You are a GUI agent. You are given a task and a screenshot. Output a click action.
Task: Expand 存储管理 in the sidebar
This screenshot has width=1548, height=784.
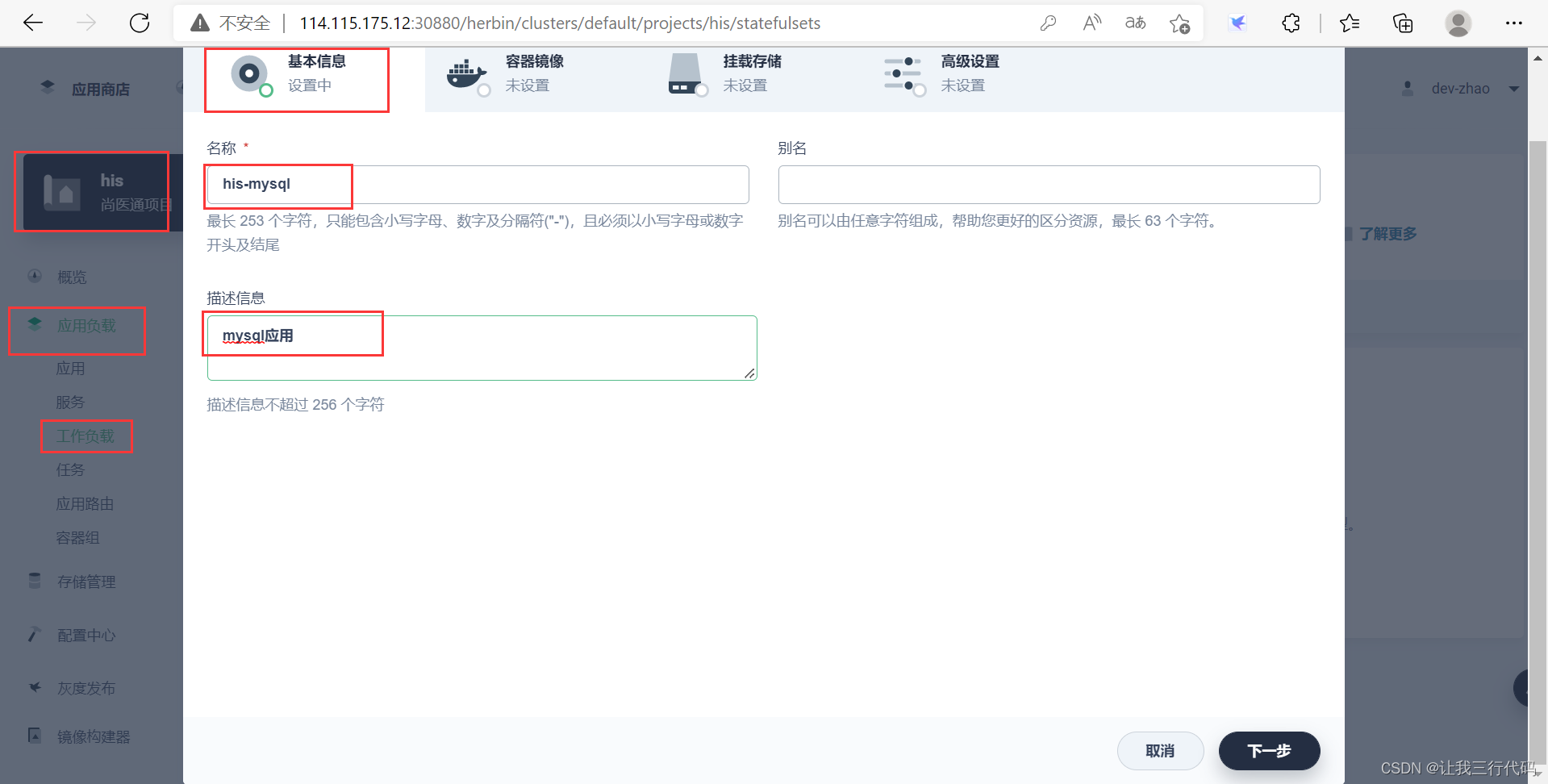(x=86, y=582)
